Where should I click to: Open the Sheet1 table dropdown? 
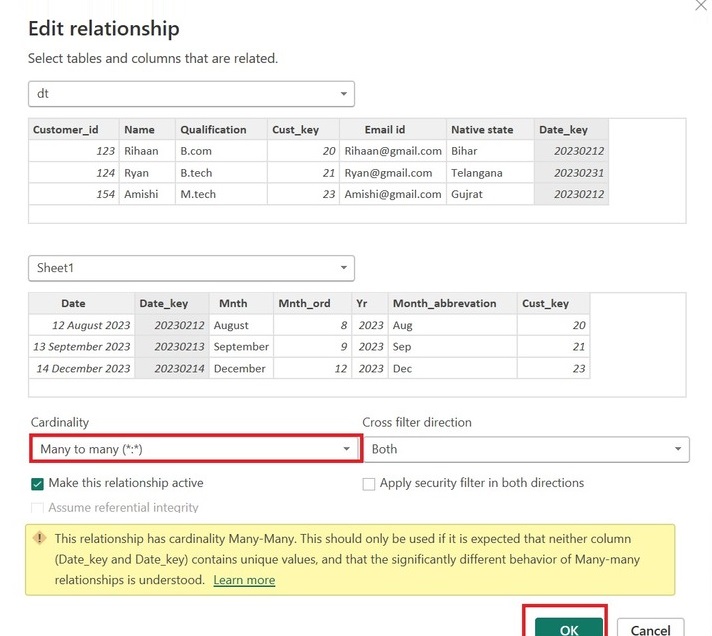[191, 268]
